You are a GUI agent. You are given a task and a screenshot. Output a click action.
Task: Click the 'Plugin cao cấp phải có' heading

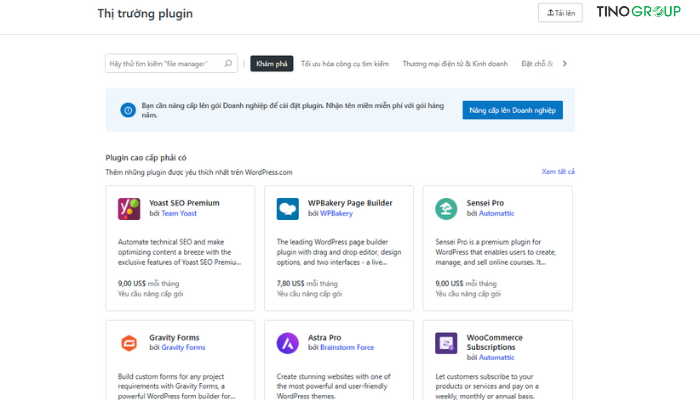pos(146,158)
